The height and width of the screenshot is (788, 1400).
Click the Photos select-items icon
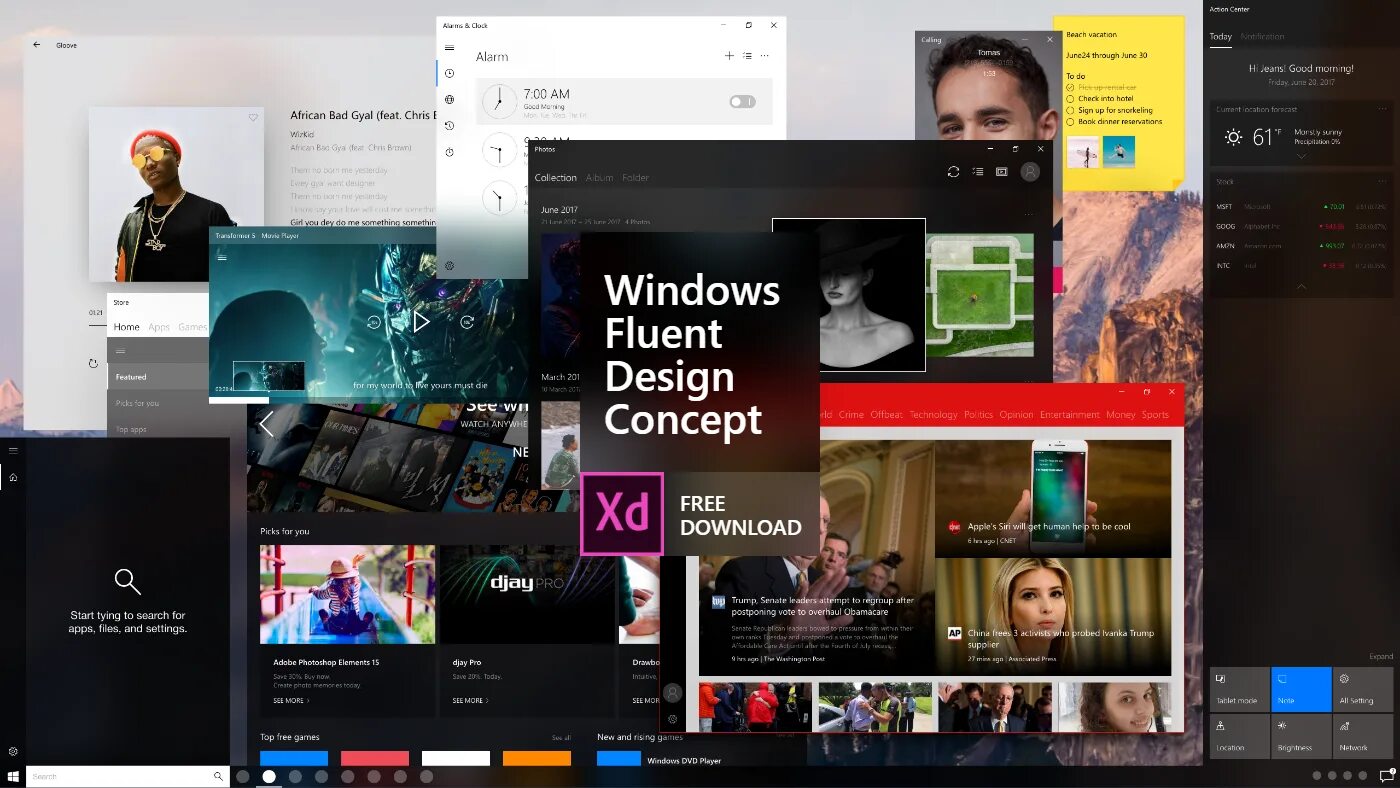pyautogui.click(x=978, y=172)
